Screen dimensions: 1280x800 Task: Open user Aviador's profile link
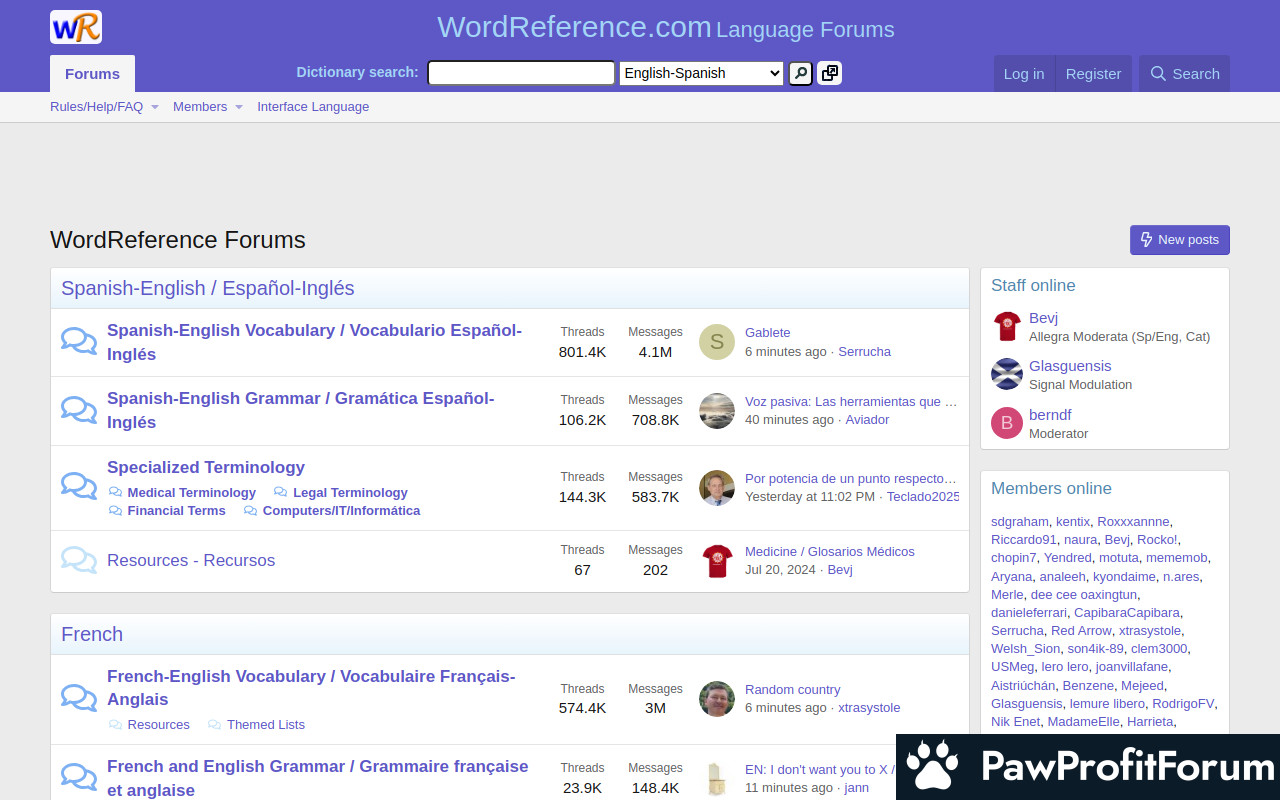pyautogui.click(x=867, y=419)
